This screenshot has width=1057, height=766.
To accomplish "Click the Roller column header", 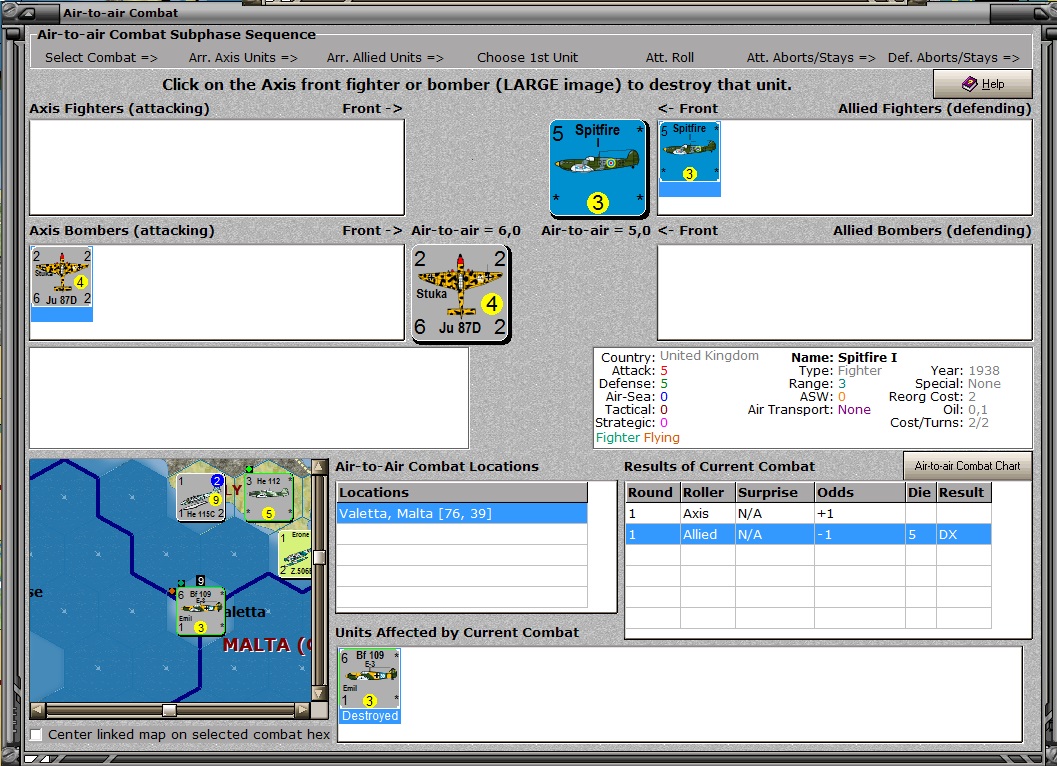I will coord(708,492).
